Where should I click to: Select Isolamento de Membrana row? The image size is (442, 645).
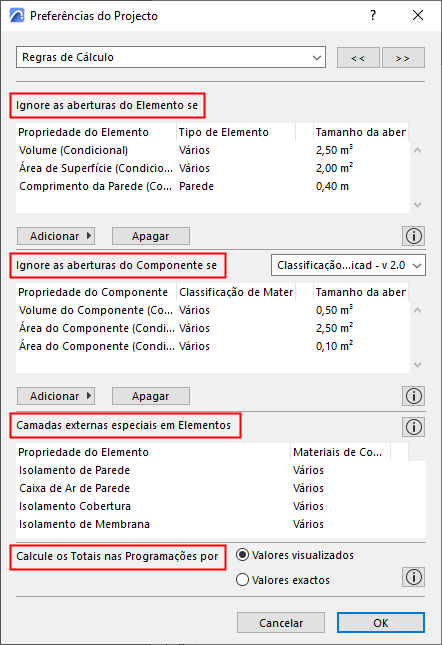click(221, 524)
